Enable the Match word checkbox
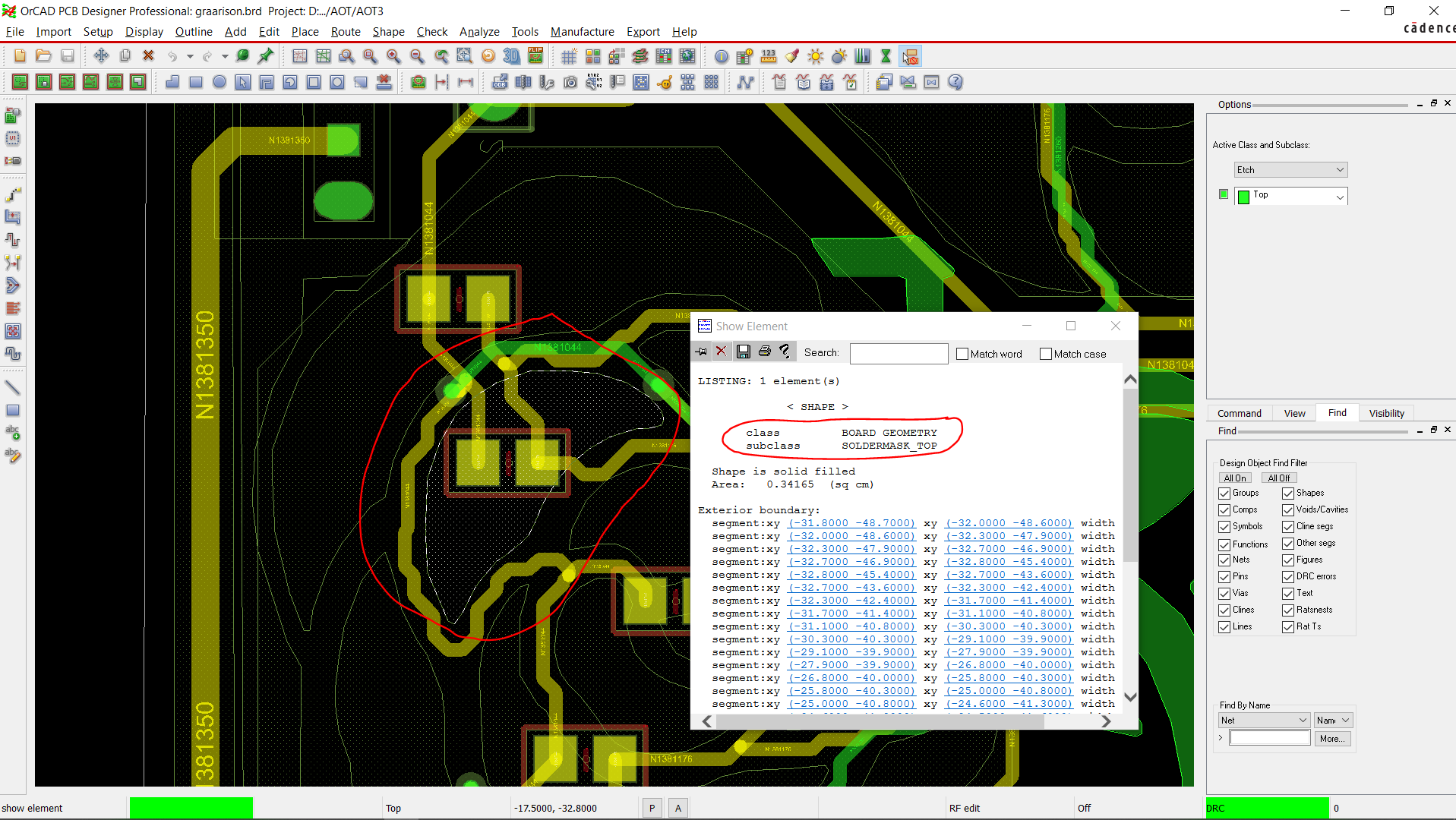The image size is (1456, 820). [962, 354]
